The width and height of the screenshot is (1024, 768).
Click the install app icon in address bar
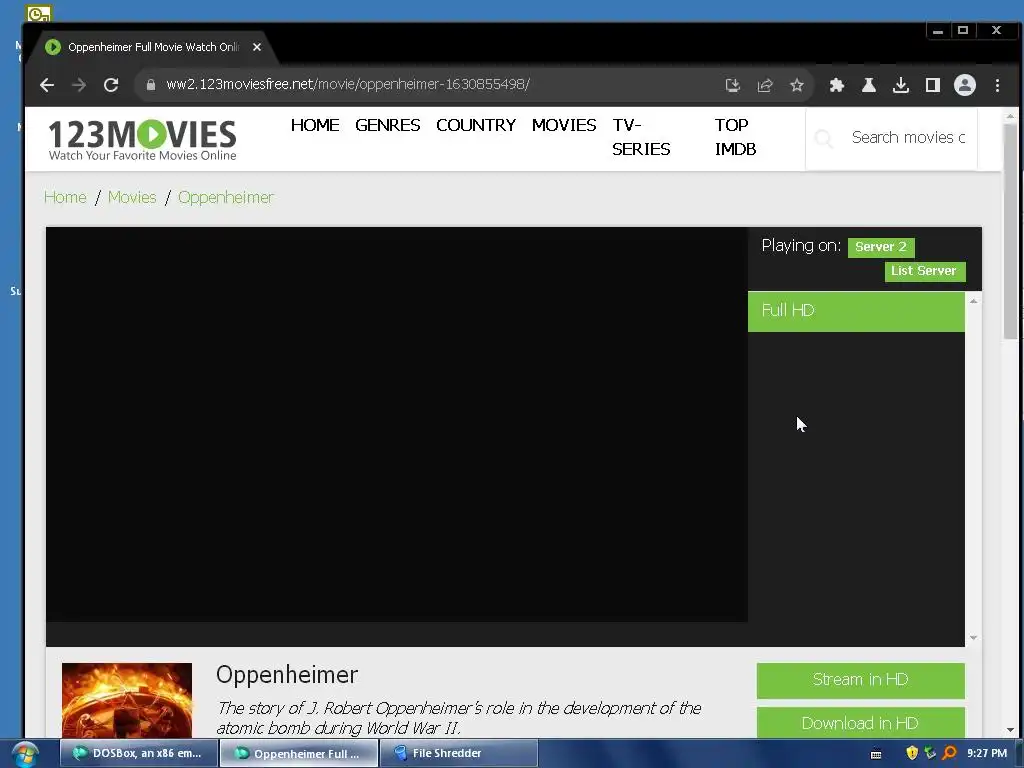733,85
